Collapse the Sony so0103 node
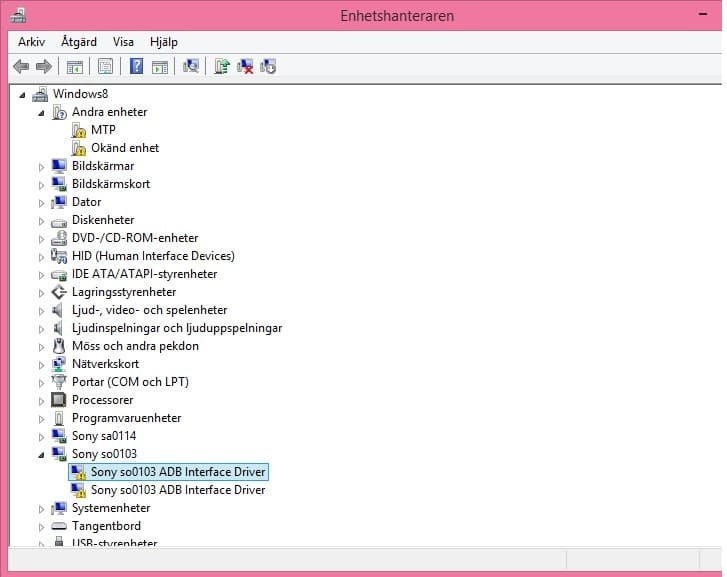 click(x=42, y=454)
